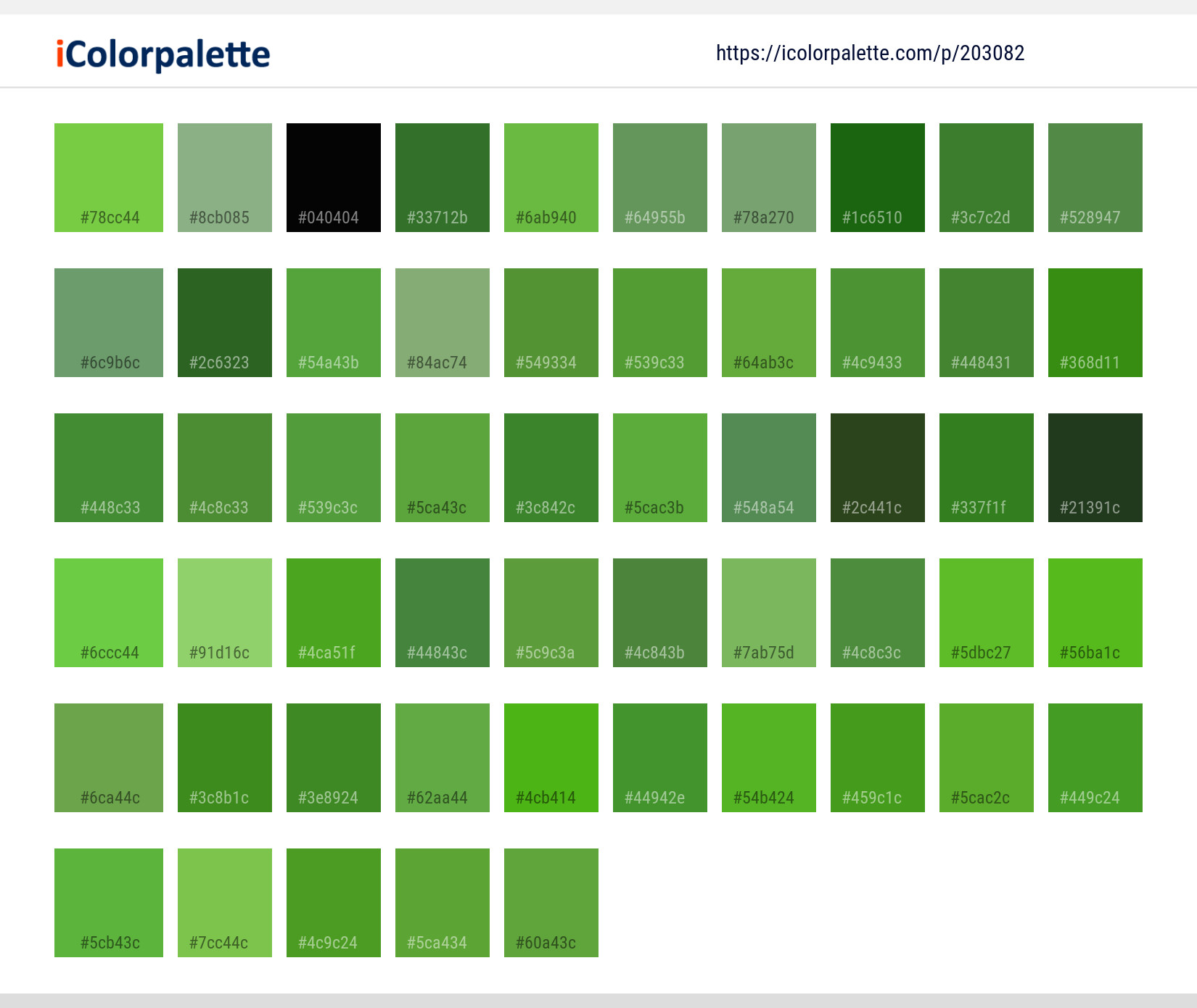The image size is (1197, 1008).
Task: Click the #60a43c swatch
Action: pyautogui.click(x=551, y=902)
